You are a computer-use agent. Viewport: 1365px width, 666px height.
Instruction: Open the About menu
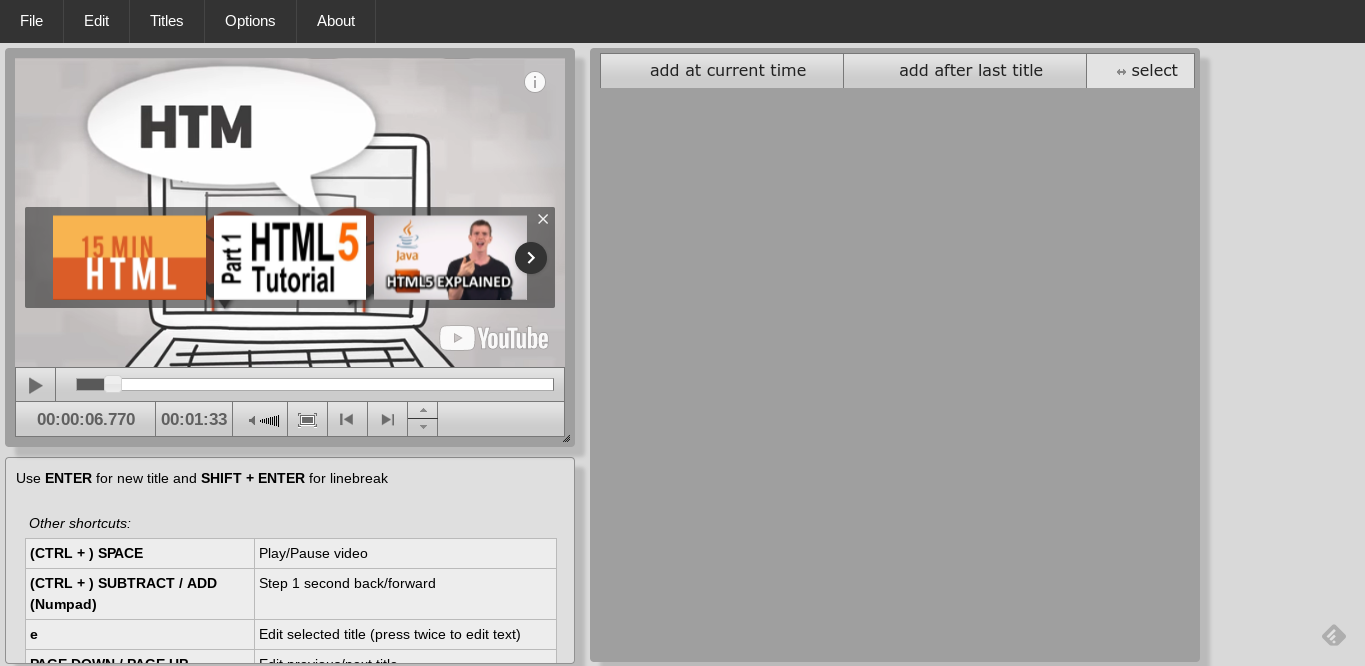point(336,21)
